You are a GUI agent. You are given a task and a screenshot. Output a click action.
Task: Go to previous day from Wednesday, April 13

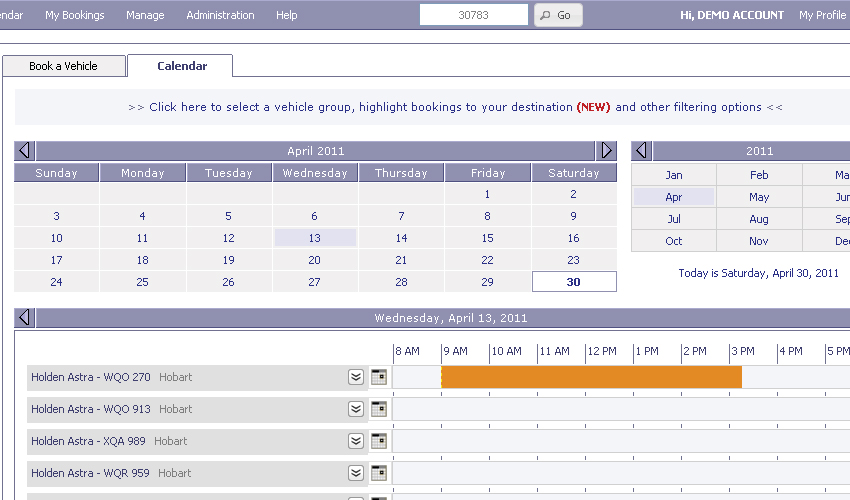[x=25, y=318]
